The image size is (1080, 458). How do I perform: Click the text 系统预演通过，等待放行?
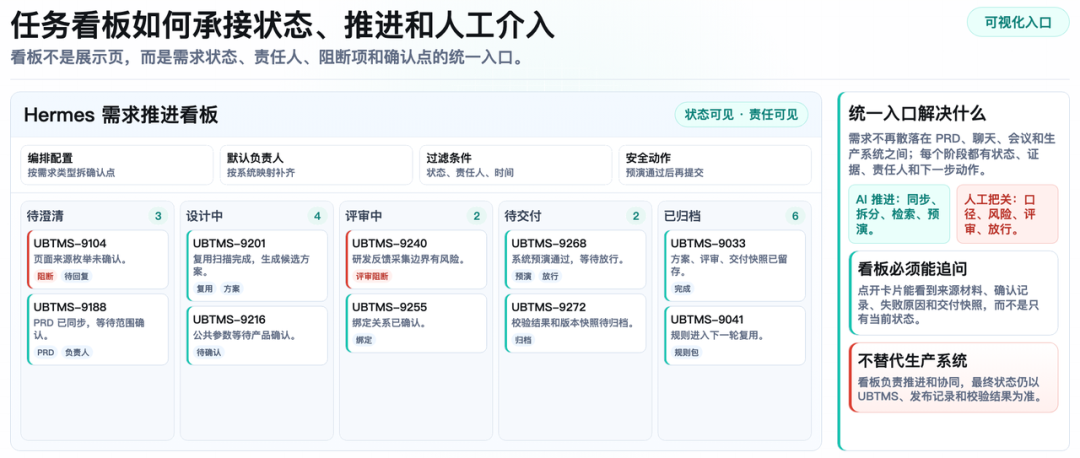pos(568,260)
